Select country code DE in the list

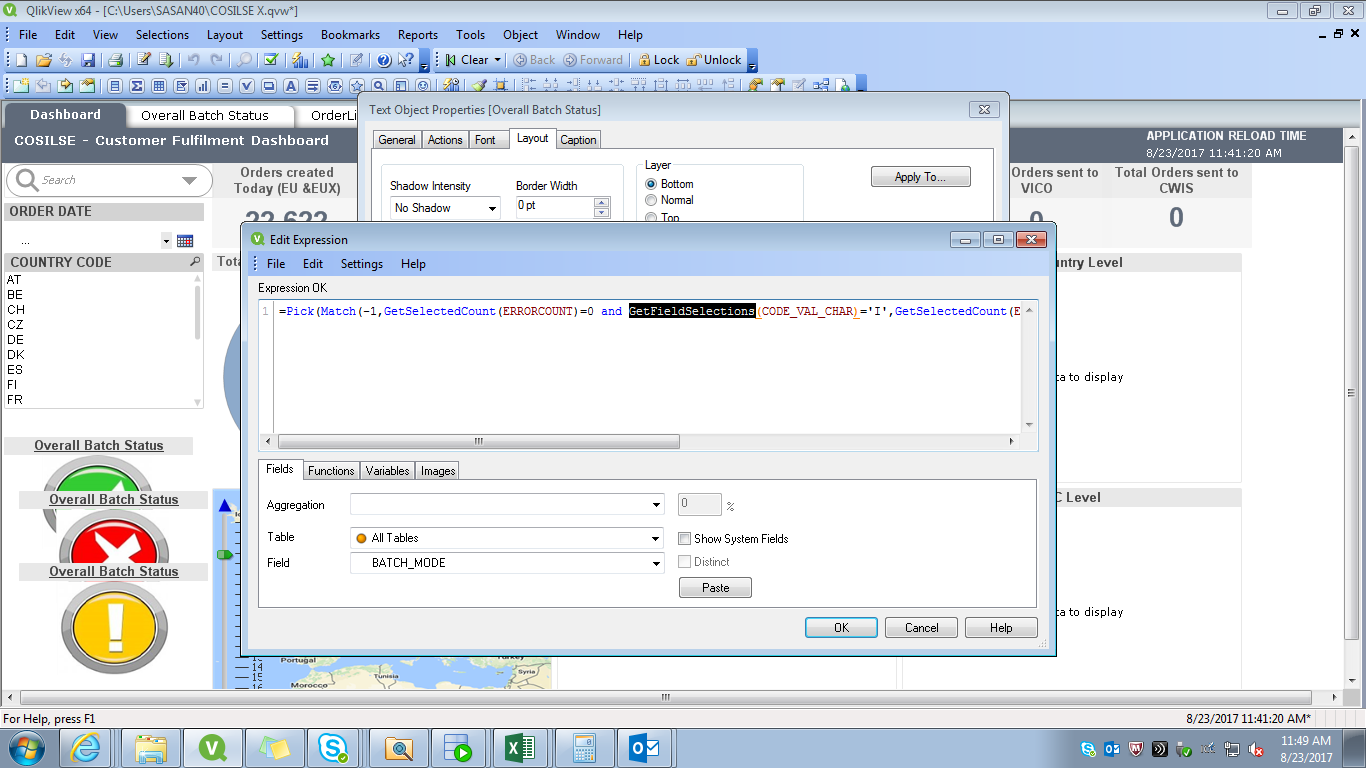click(15, 340)
